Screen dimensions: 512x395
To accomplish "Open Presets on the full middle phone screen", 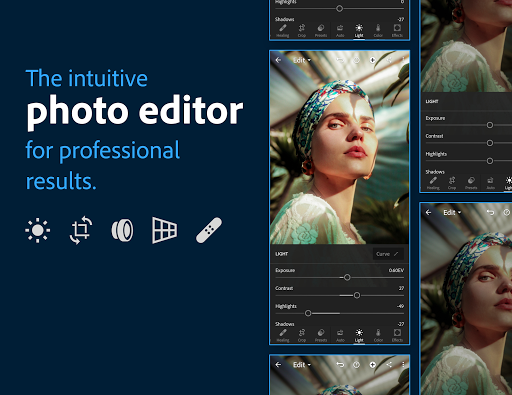I will (321, 335).
